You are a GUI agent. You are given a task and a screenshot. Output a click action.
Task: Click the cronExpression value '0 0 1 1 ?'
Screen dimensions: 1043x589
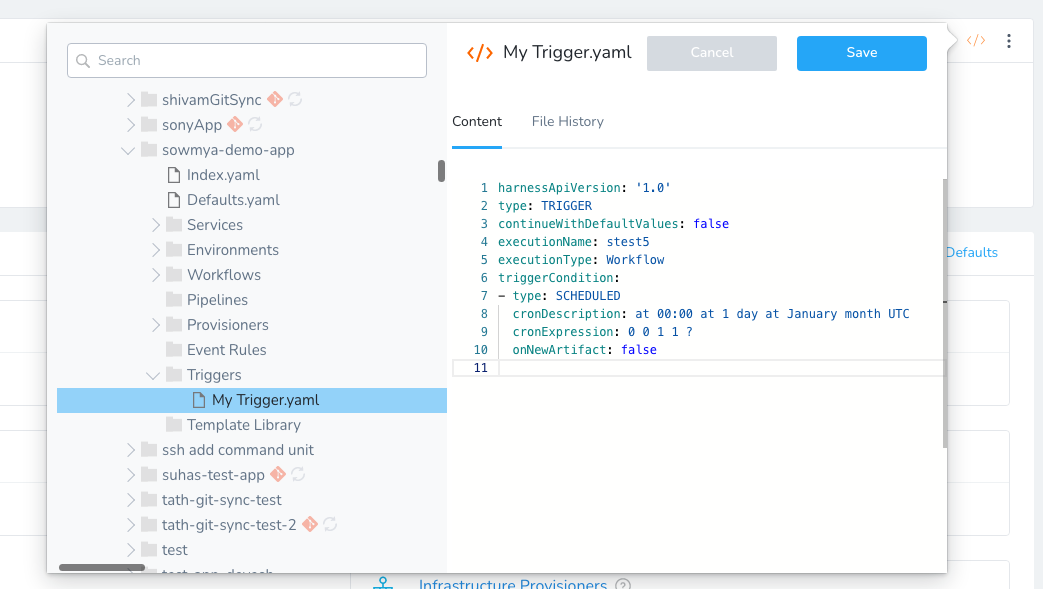(x=660, y=331)
